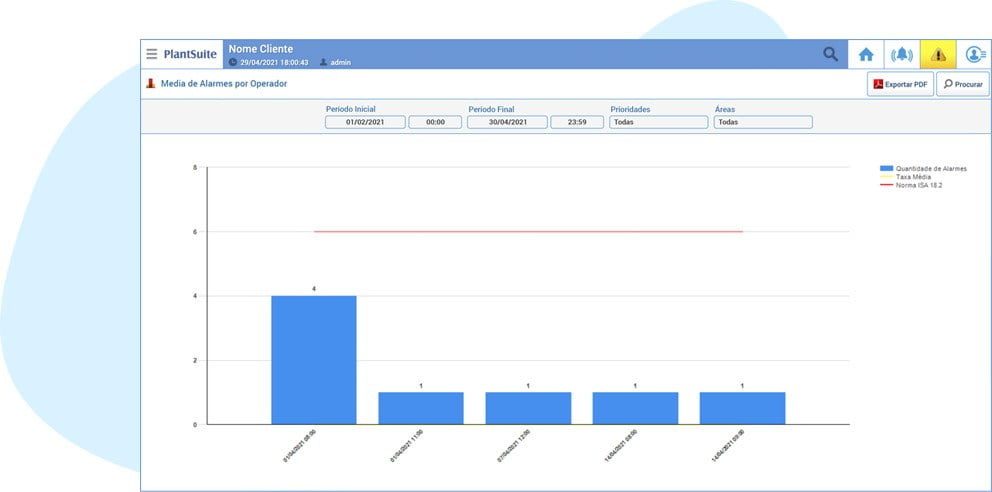Click the Exportar PDF button

[x=900, y=84]
